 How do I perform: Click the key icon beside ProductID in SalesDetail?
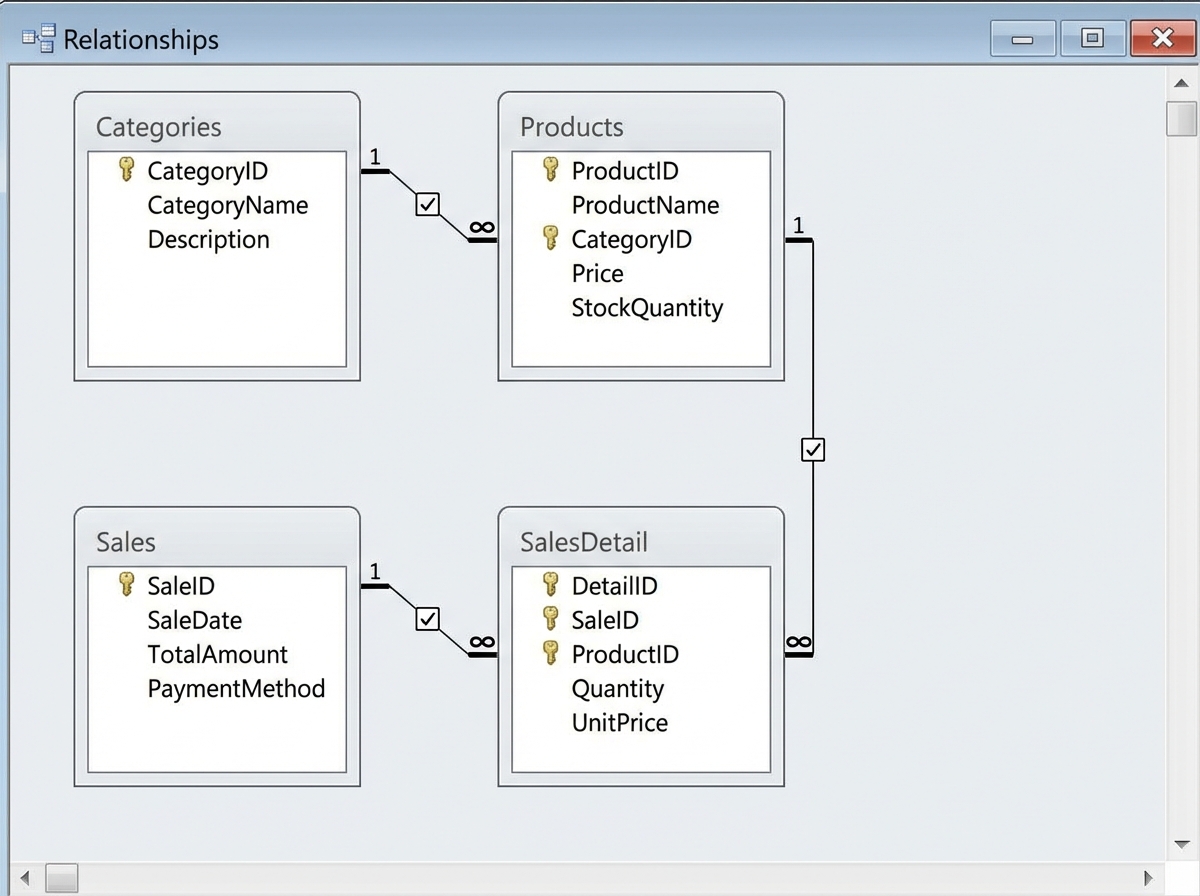point(550,654)
